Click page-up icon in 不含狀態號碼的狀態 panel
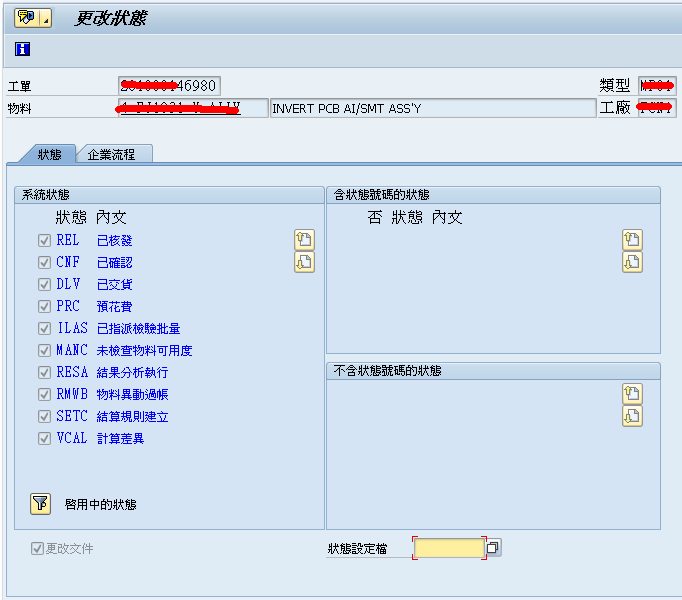The width and height of the screenshot is (682, 600). click(632, 394)
